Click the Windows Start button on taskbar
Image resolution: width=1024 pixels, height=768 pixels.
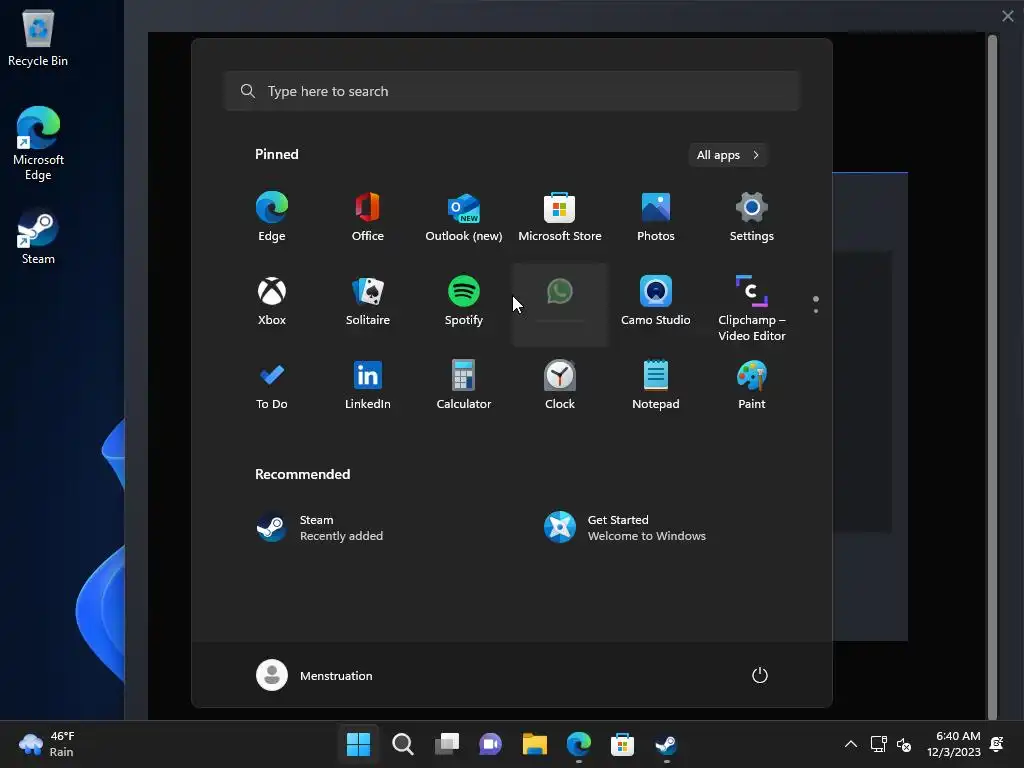(x=359, y=744)
